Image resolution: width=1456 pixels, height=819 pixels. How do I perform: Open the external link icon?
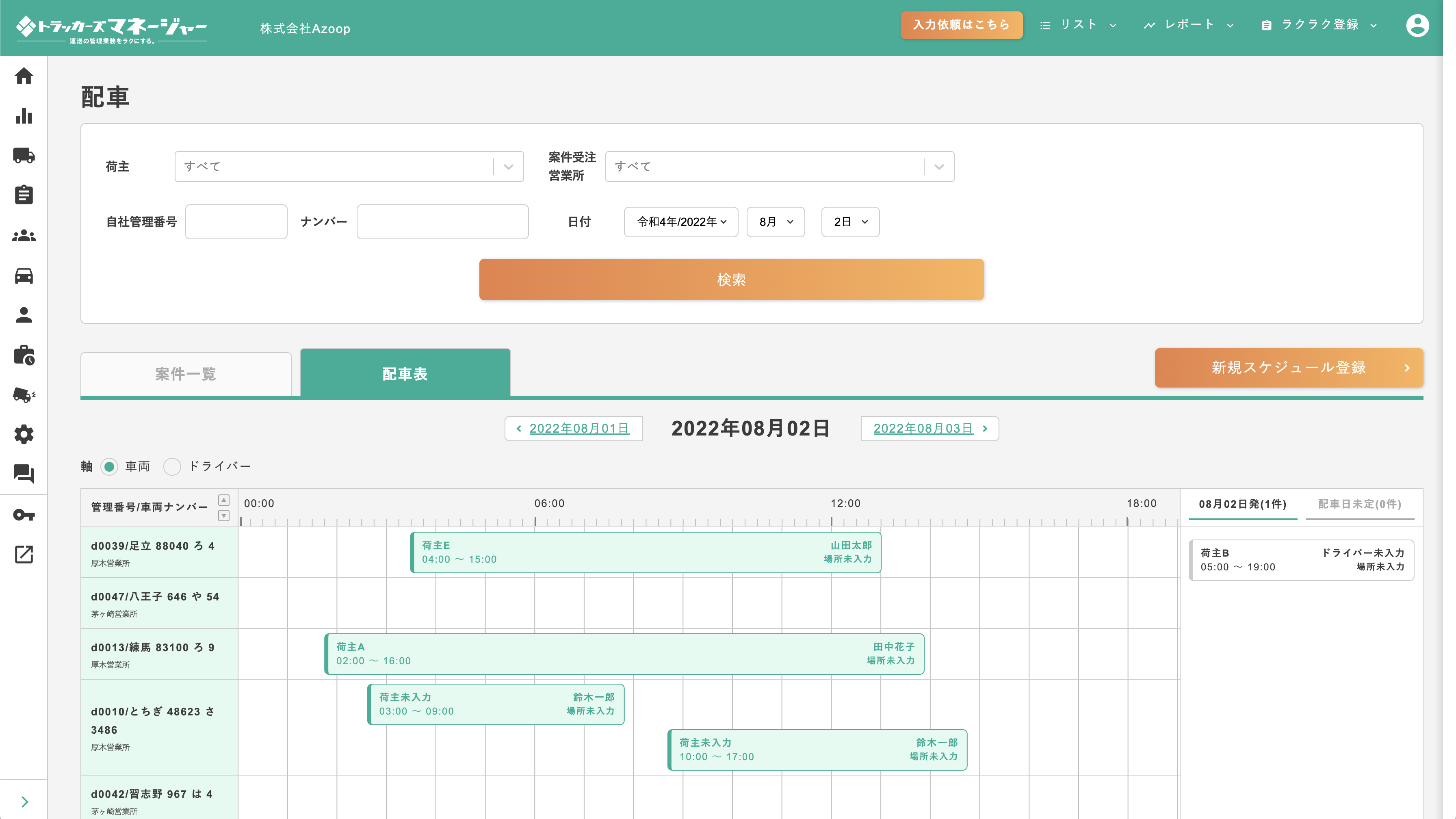pos(24,555)
